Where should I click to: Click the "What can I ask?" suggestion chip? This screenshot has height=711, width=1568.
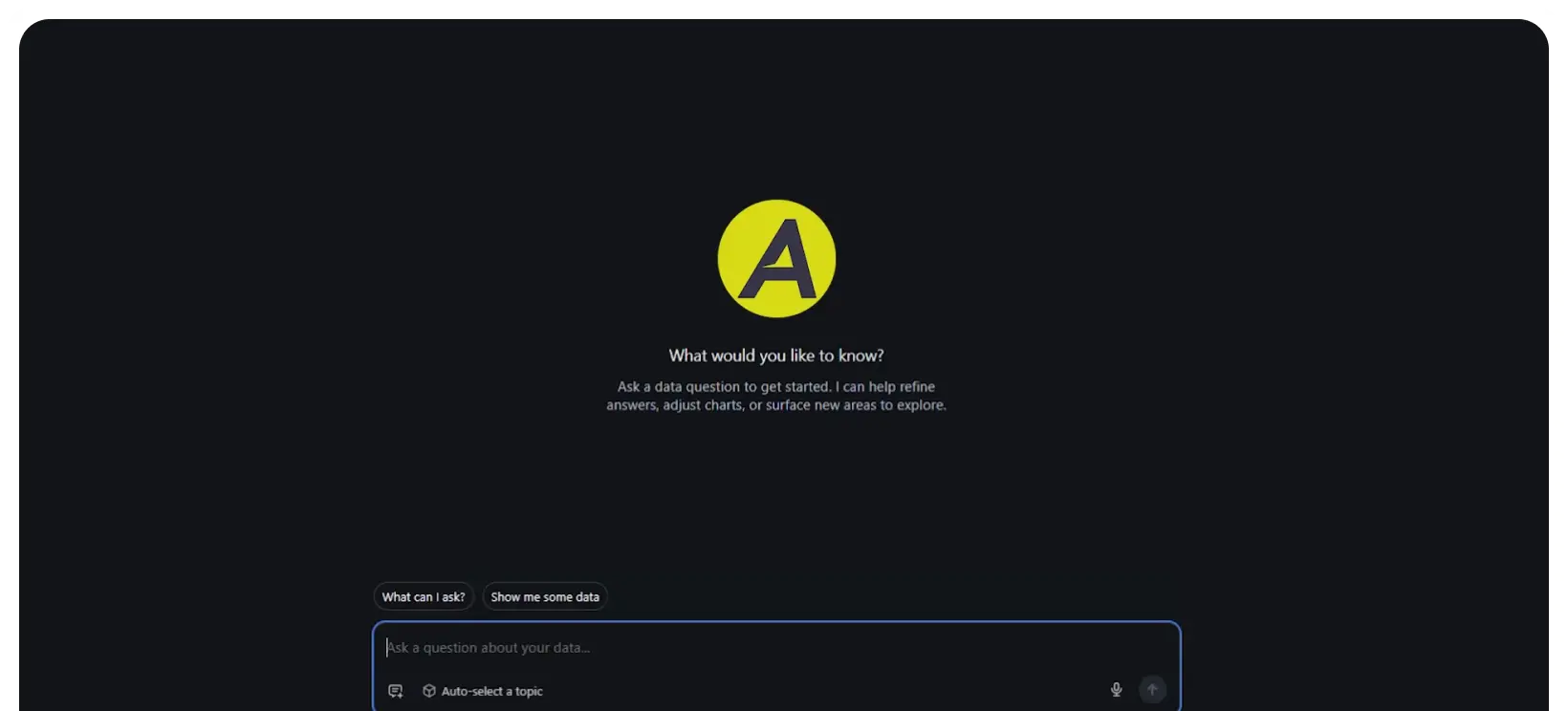tap(424, 596)
